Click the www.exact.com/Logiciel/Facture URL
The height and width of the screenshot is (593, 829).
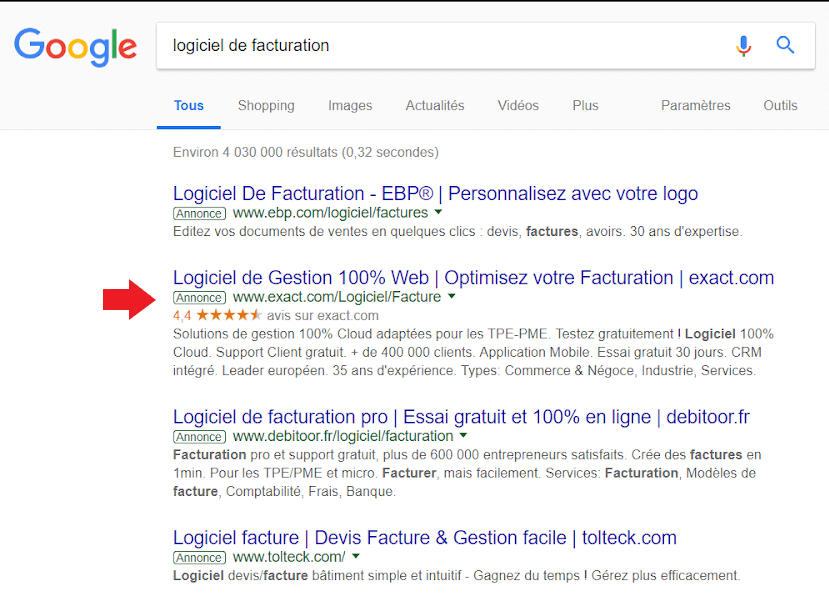[x=337, y=297]
